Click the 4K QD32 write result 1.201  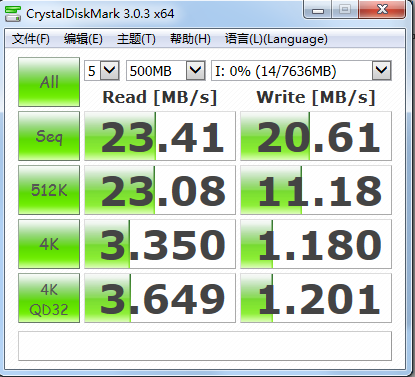point(316,298)
